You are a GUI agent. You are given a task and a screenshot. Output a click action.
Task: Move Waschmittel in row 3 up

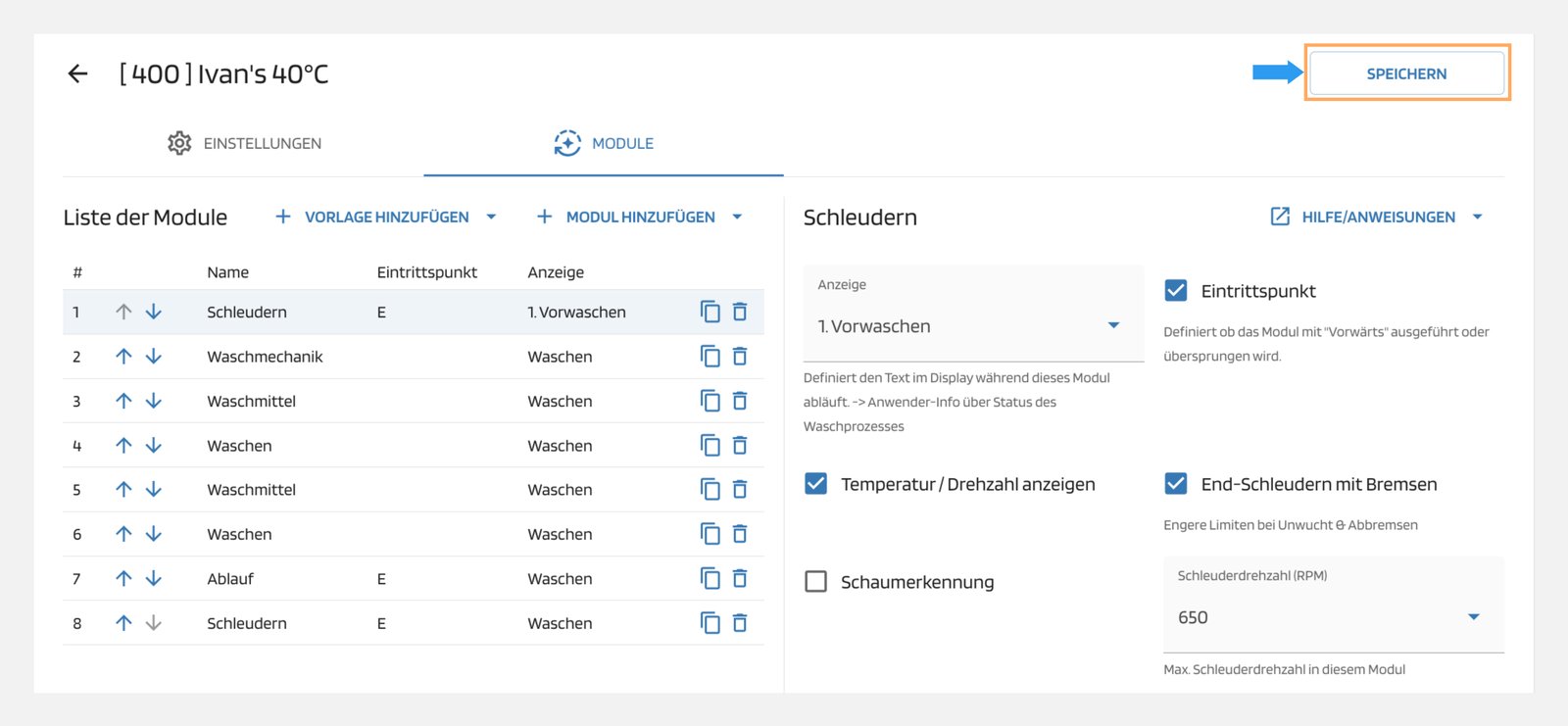tap(123, 401)
